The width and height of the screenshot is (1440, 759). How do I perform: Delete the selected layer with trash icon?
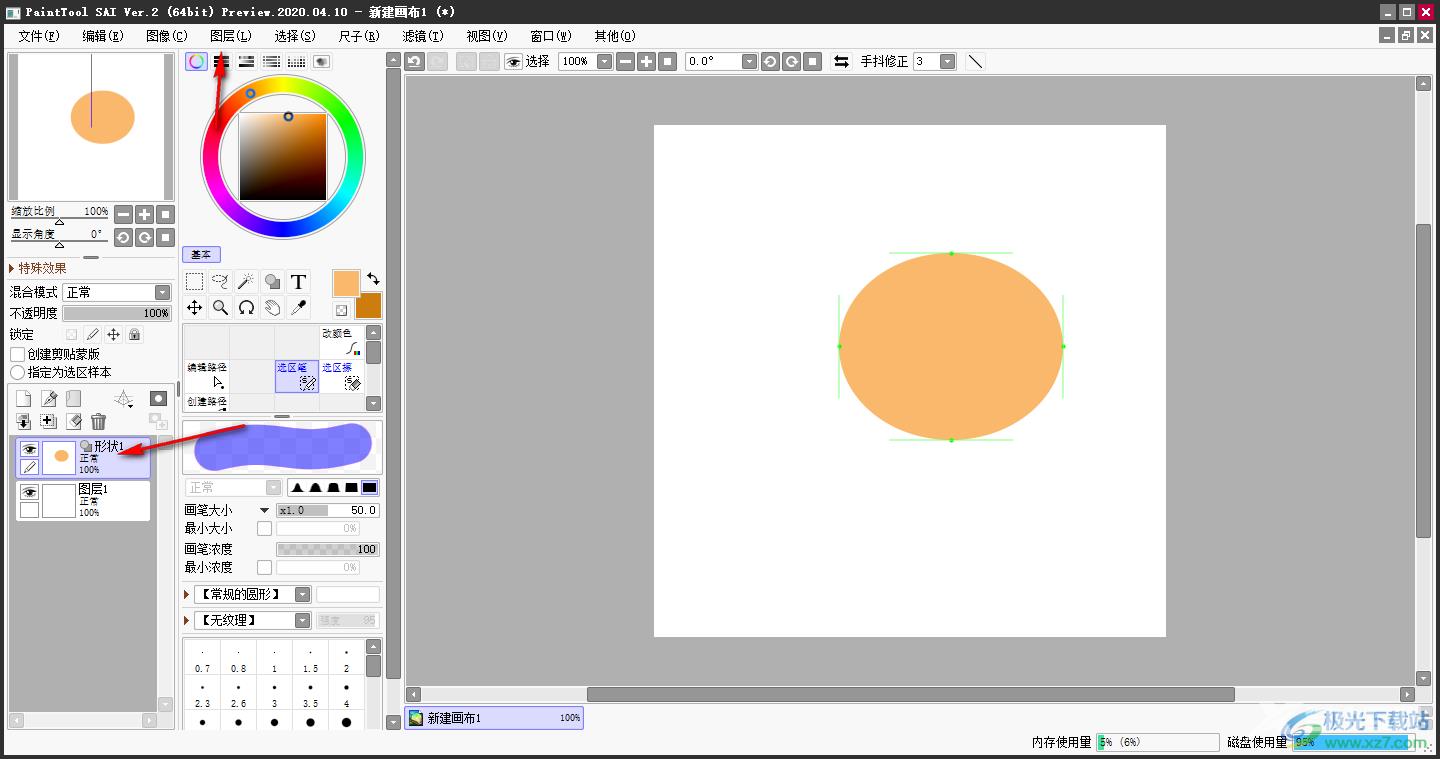[98, 422]
